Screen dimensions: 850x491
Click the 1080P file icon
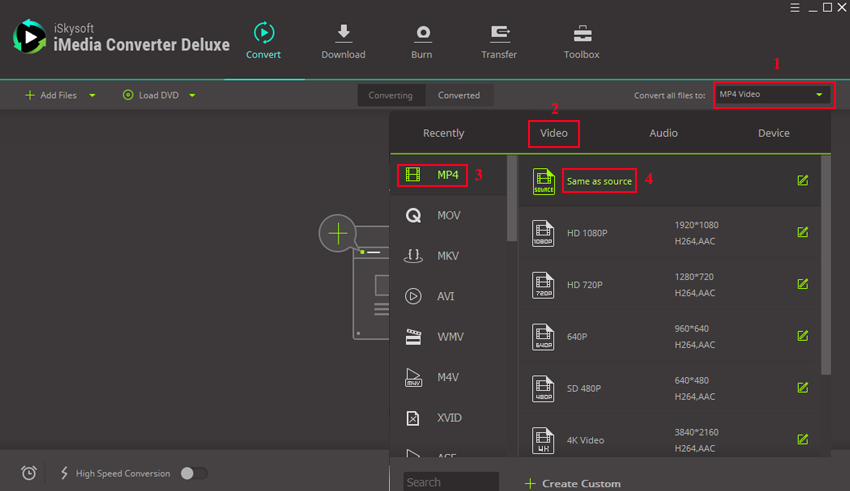543,233
